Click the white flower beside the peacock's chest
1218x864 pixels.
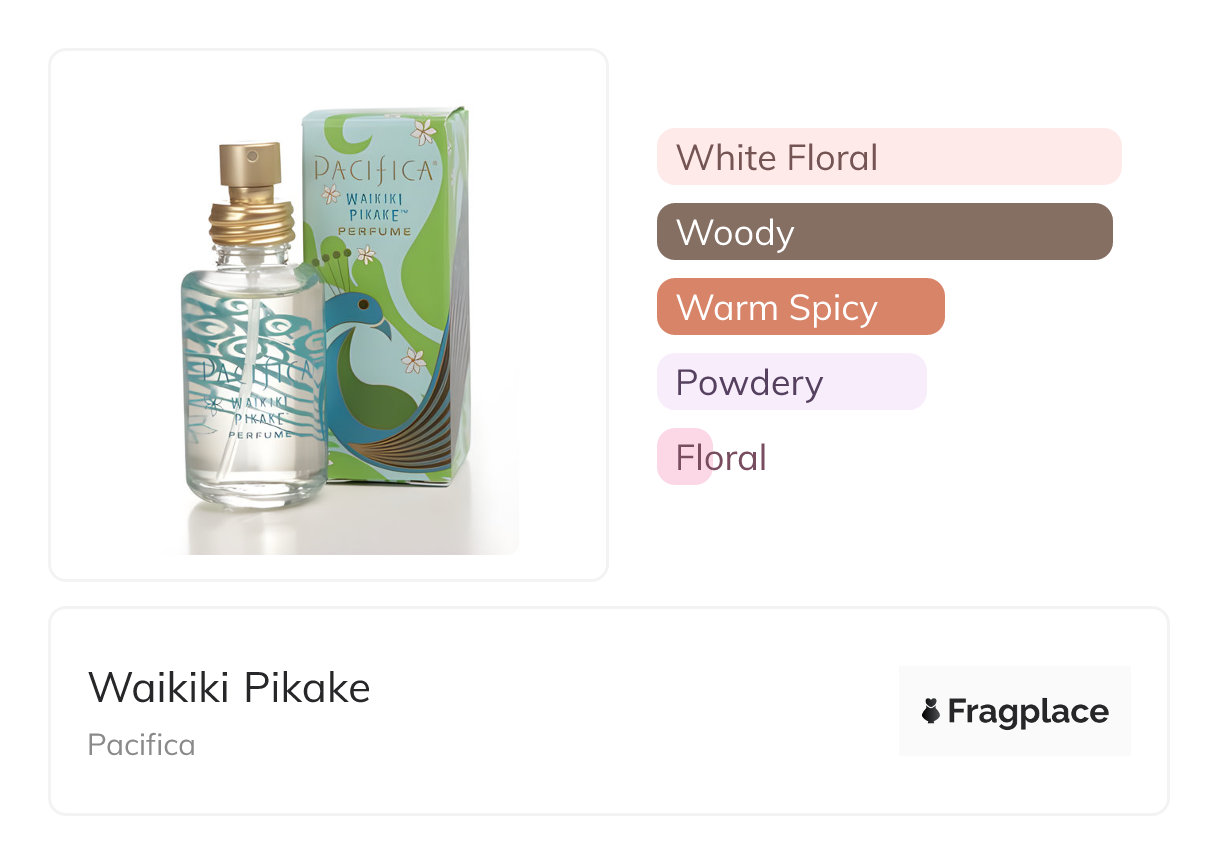tap(414, 361)
